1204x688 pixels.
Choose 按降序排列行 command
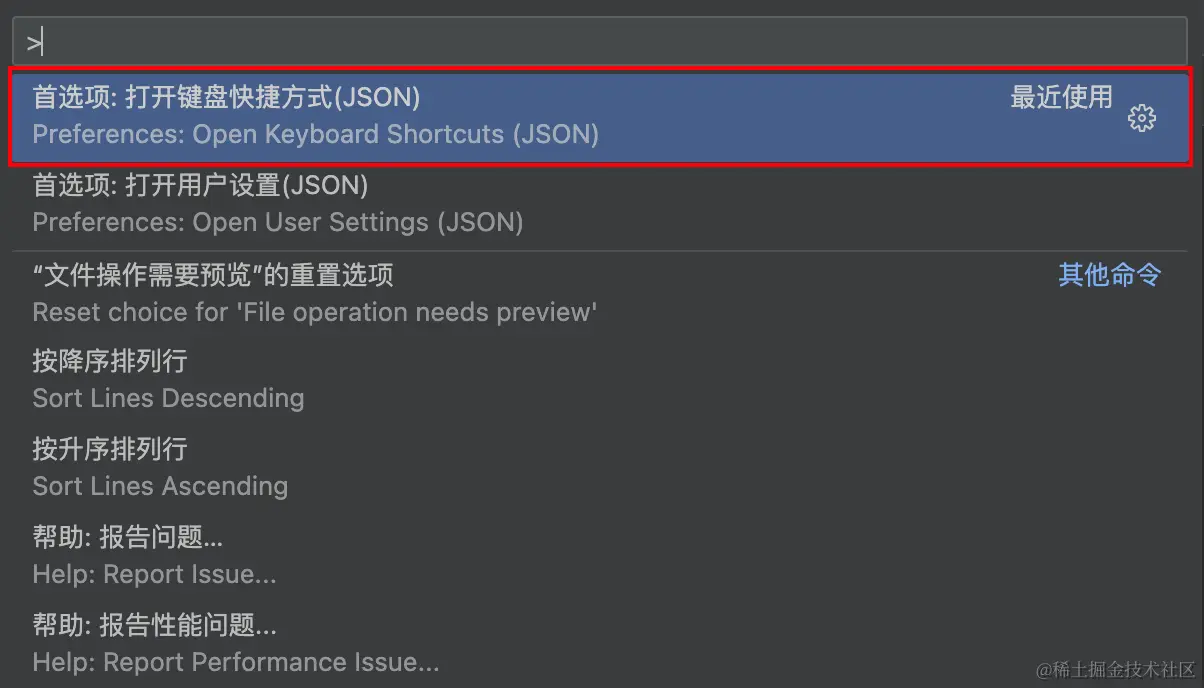tap(110, 361)
